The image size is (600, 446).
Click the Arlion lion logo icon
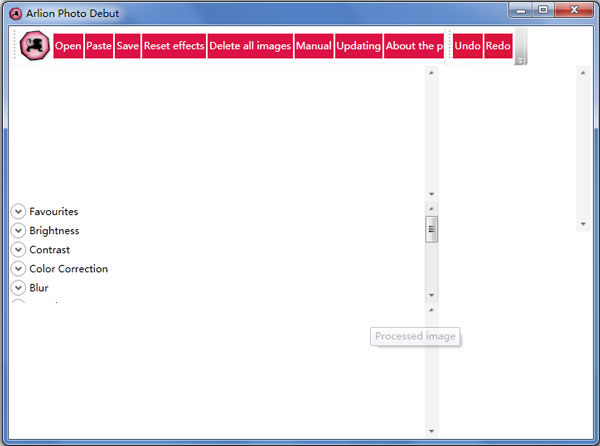tap(34, 46)
